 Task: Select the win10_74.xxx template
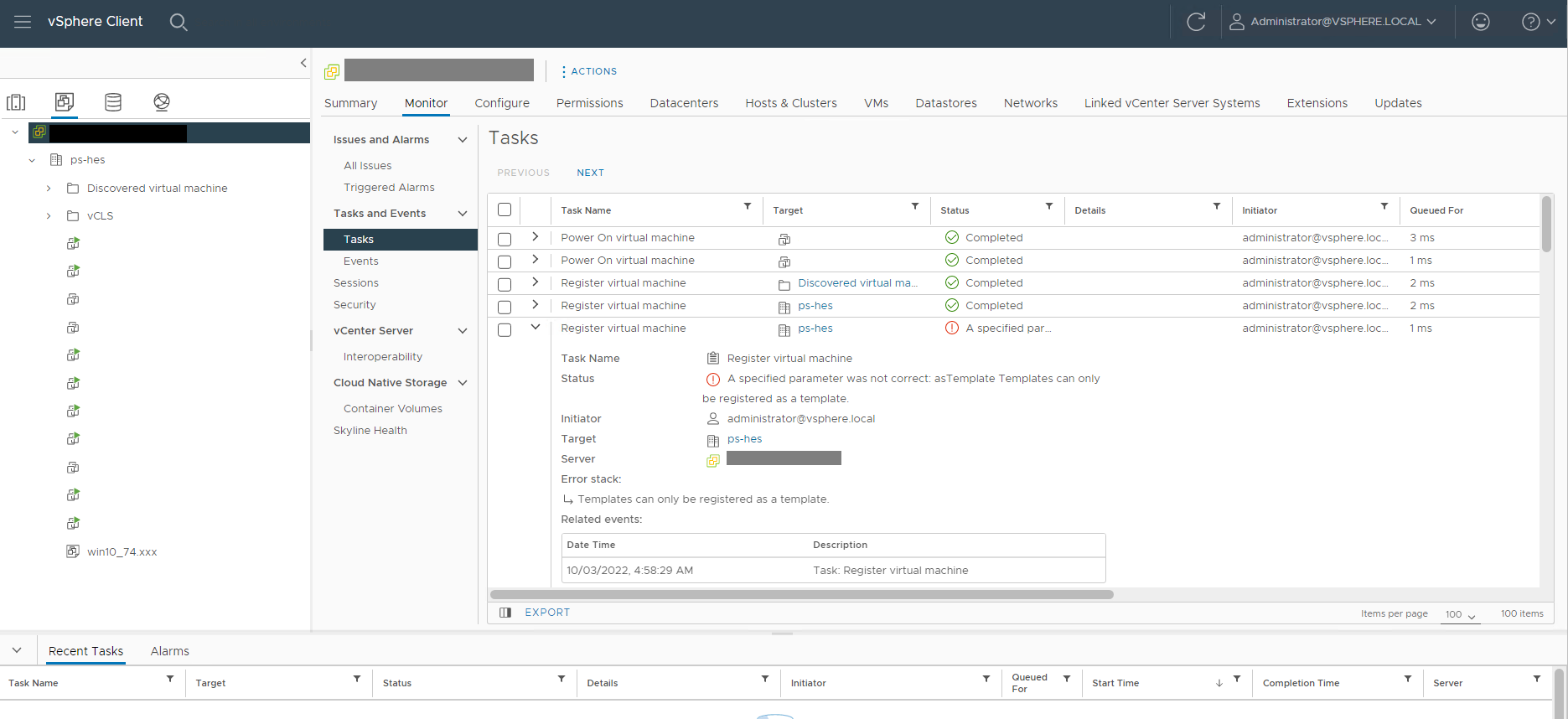point(122,552)
